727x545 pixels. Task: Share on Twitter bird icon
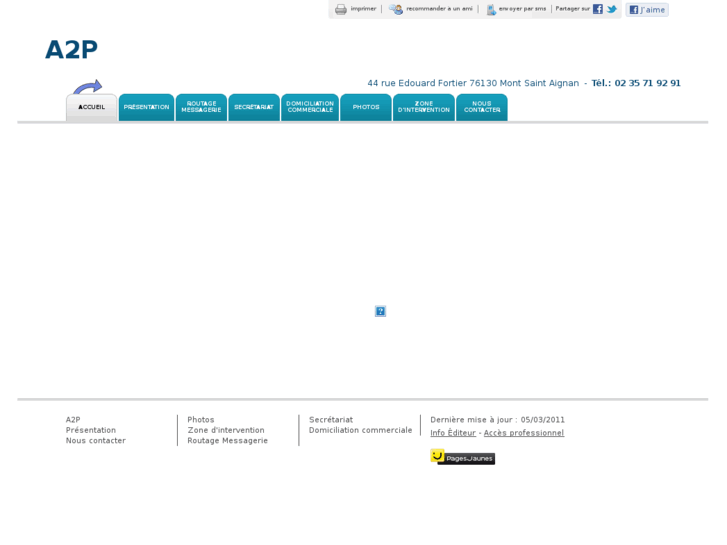612,9
